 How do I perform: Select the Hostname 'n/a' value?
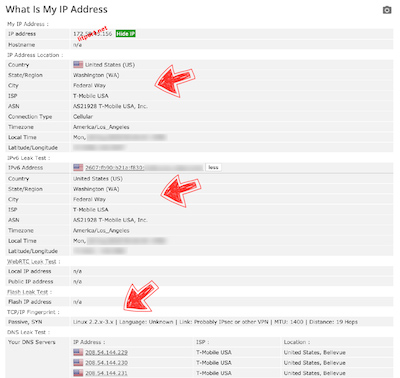[x=77, y=45]
